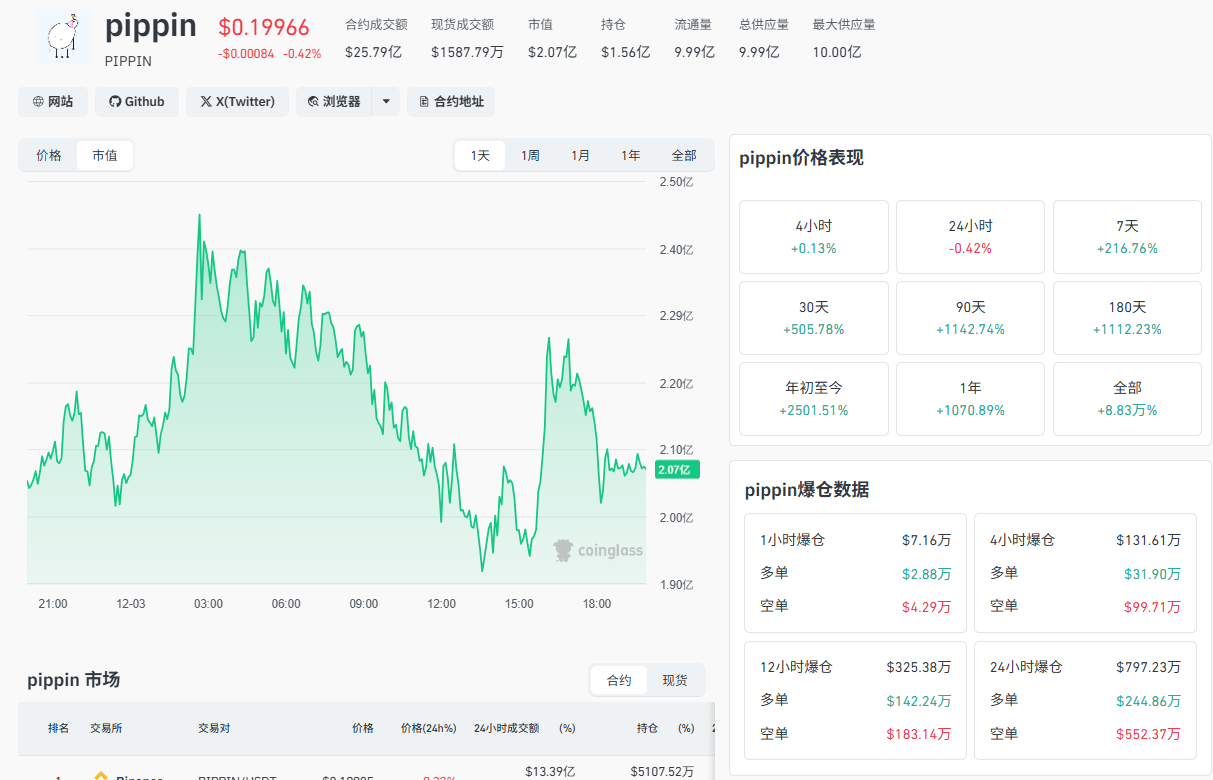This screenshot has width=1213, height=780.
Task: Click the $0.19966 price text
Action: [x=264, y=28]
